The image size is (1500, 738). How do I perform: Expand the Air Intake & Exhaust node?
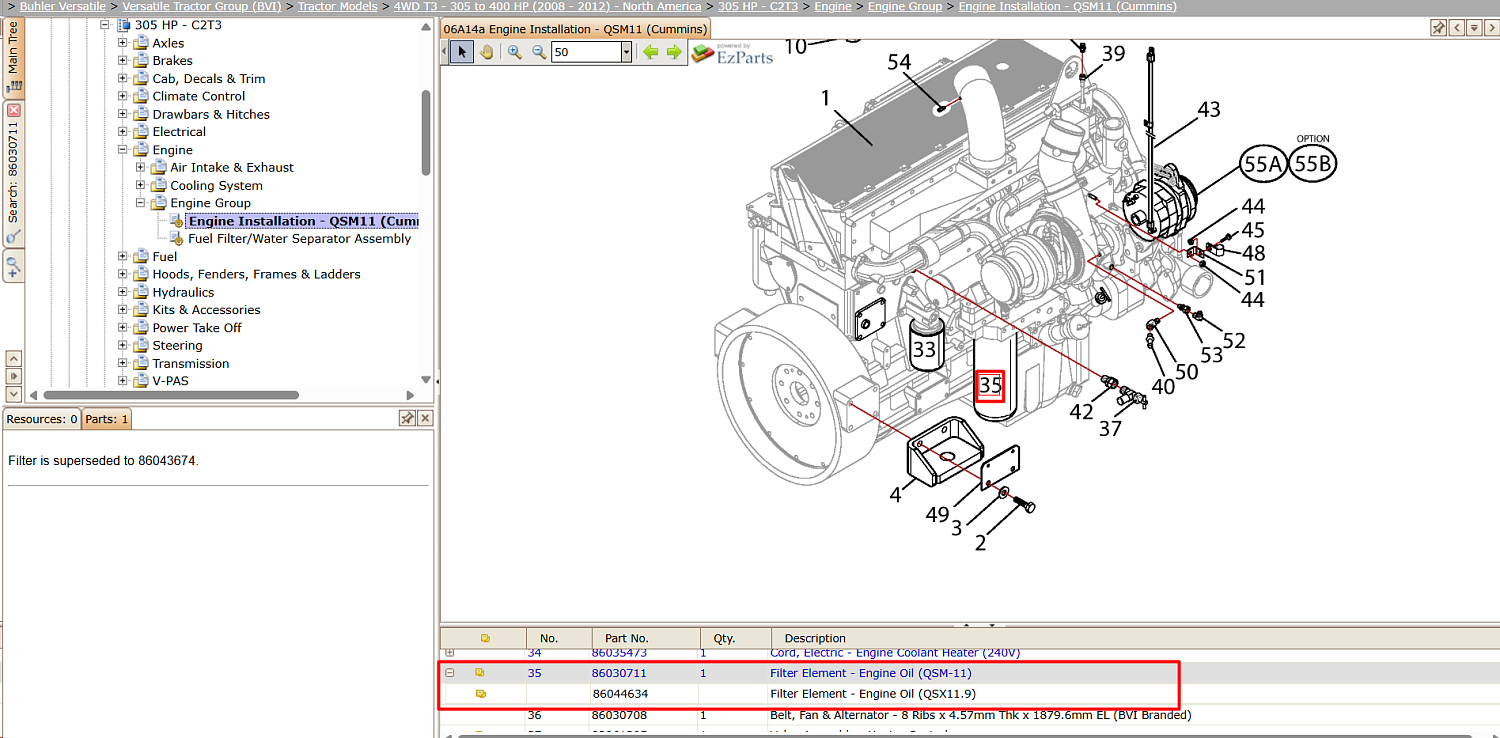(141, 167)
